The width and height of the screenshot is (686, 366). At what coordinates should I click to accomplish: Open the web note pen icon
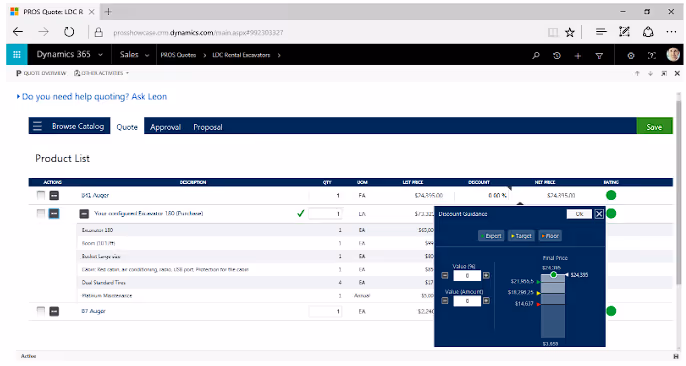[x=624, y=31]
